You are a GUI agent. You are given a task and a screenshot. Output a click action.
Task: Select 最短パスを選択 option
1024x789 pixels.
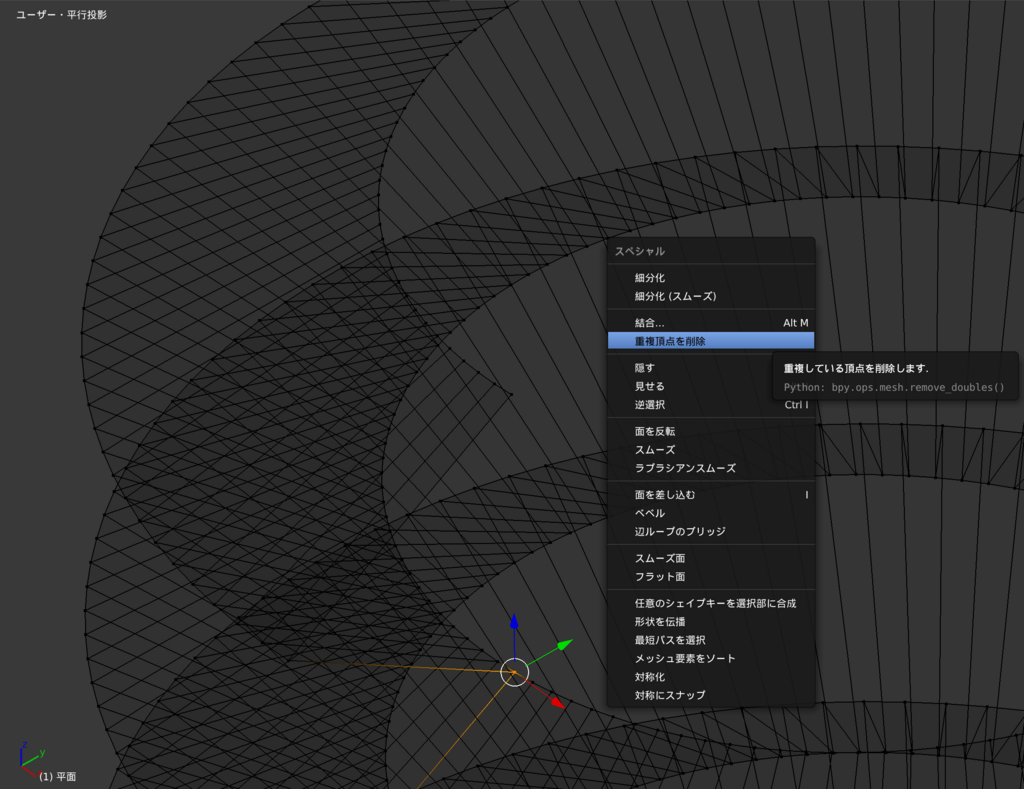click(x=711, y=639)
